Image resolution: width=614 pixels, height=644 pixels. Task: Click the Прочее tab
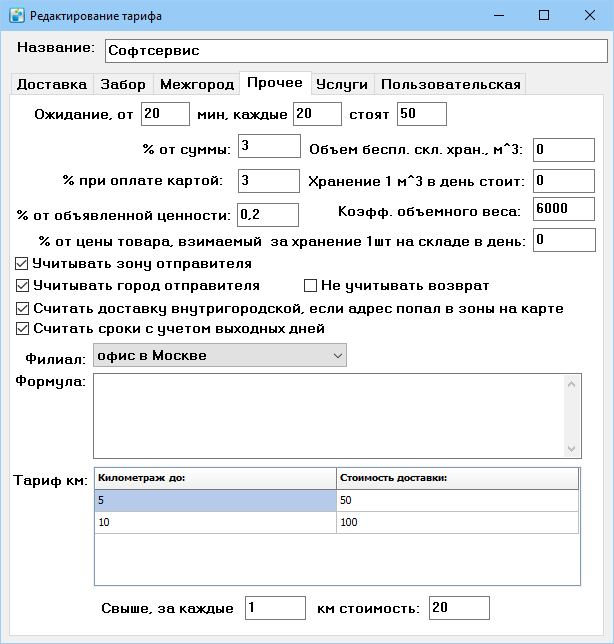[275, 83]
